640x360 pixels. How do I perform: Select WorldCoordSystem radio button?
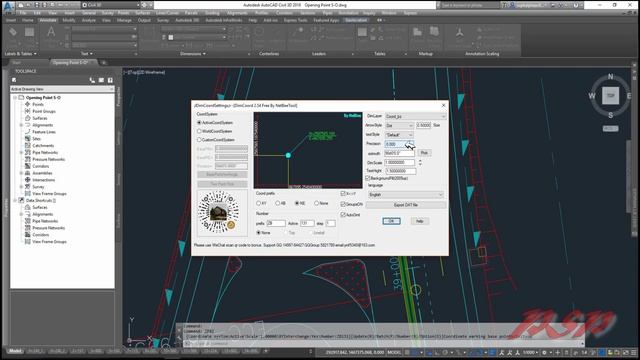[x=199, y=131]
